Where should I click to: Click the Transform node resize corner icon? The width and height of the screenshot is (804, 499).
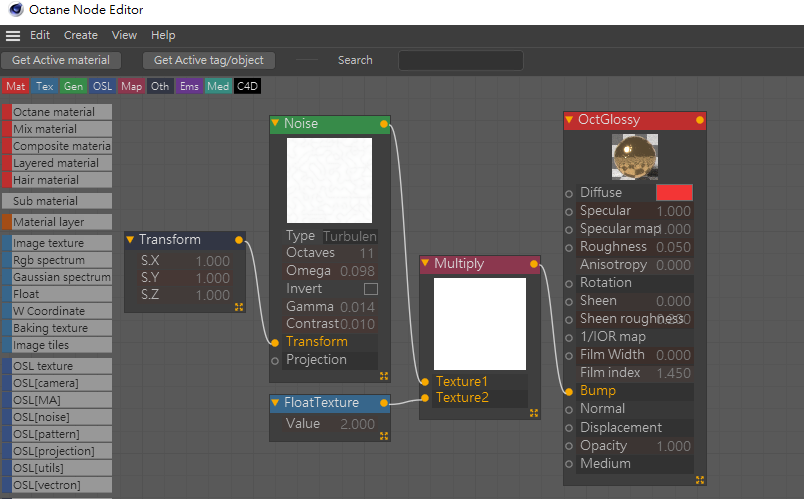point(239,307)
